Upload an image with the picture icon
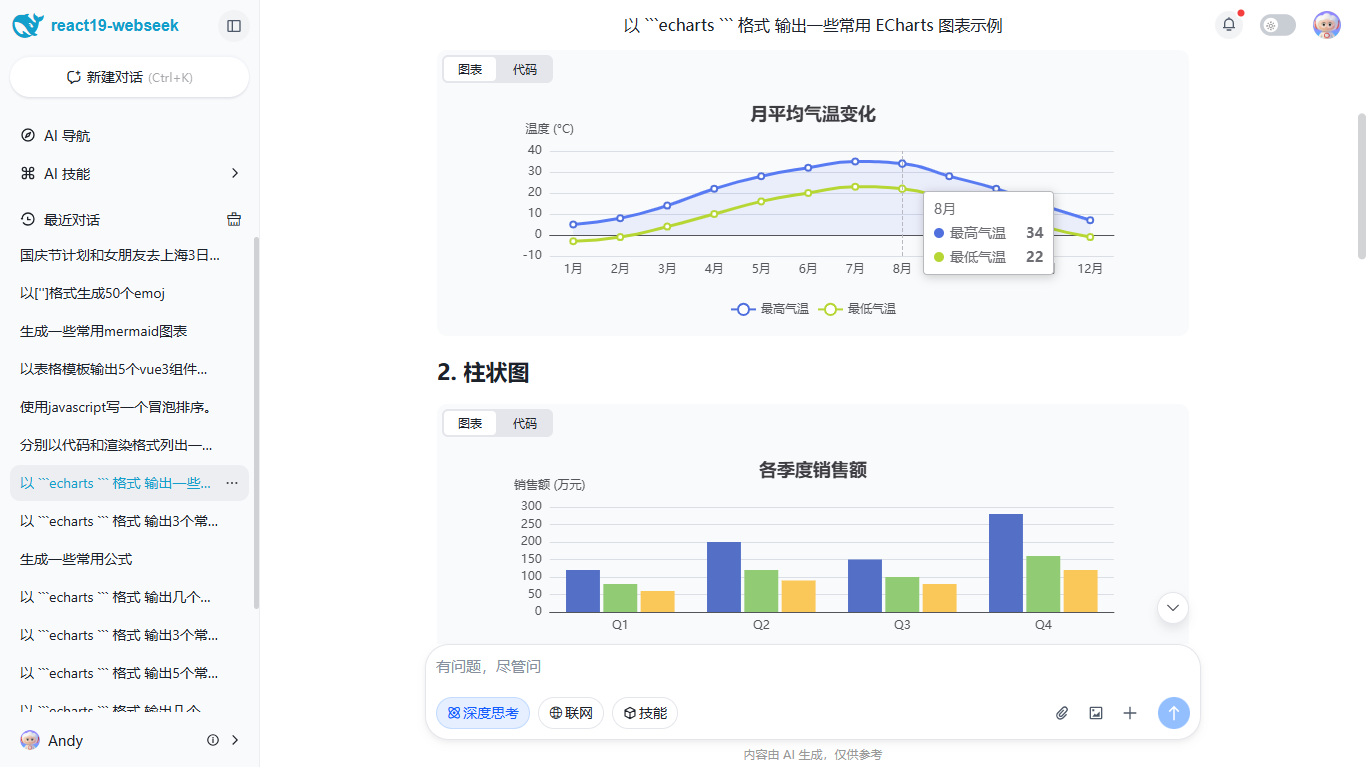 (x=1096, y=713)
